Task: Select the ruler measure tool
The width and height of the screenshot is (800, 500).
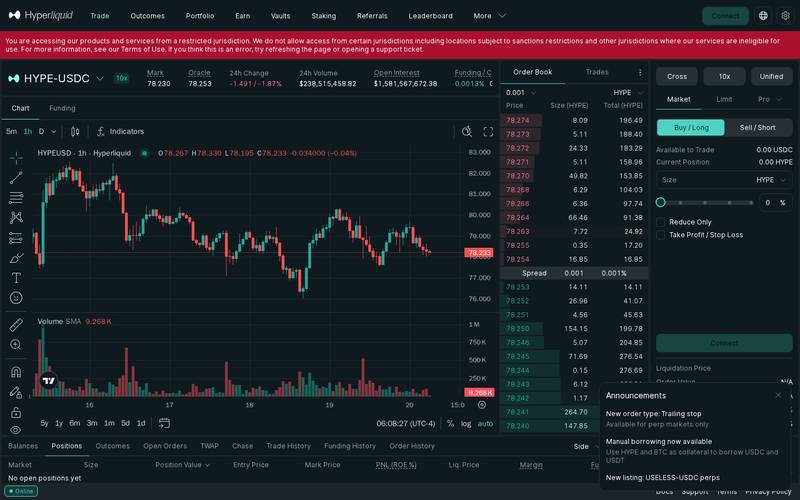Action: tap(16, 324)
